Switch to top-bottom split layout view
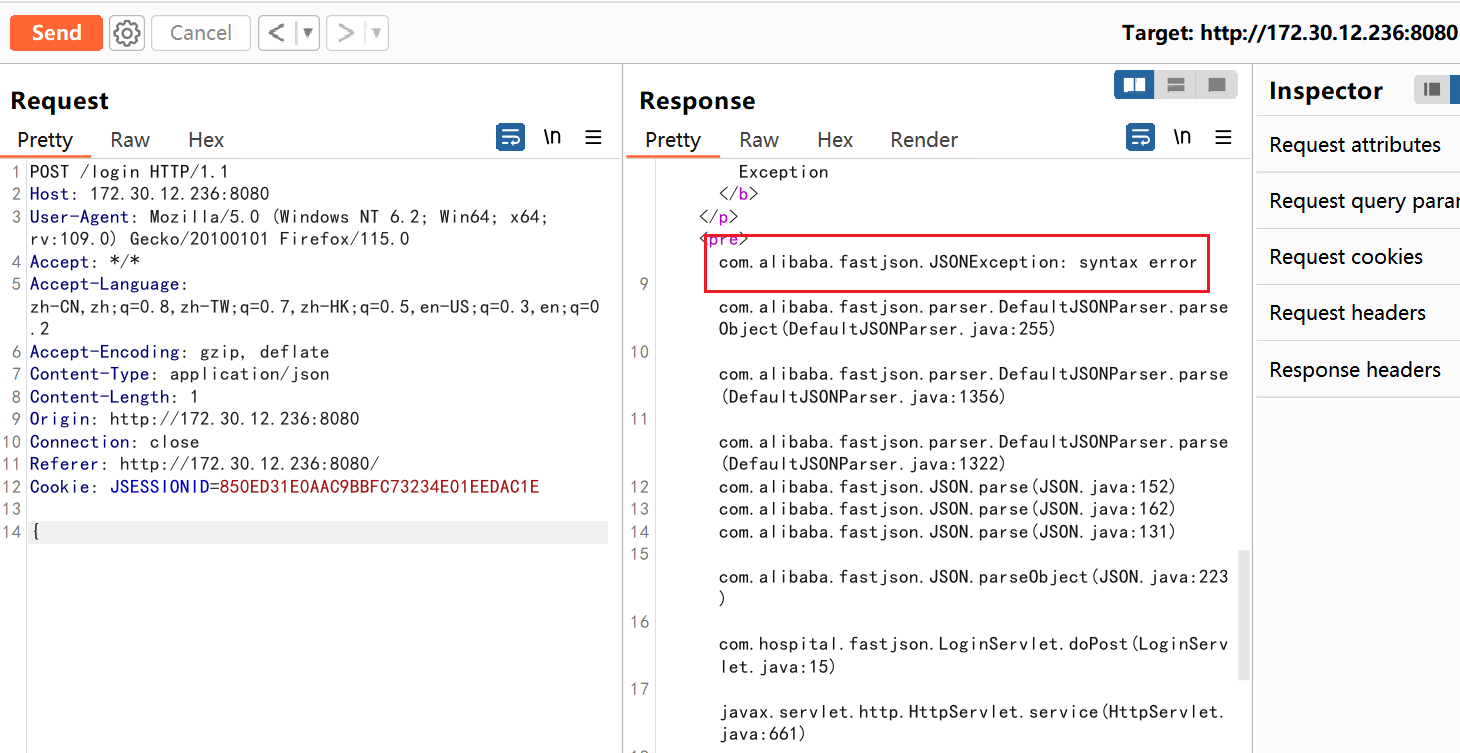This screenshot has height=753, width=1460. pos(1176,85)
